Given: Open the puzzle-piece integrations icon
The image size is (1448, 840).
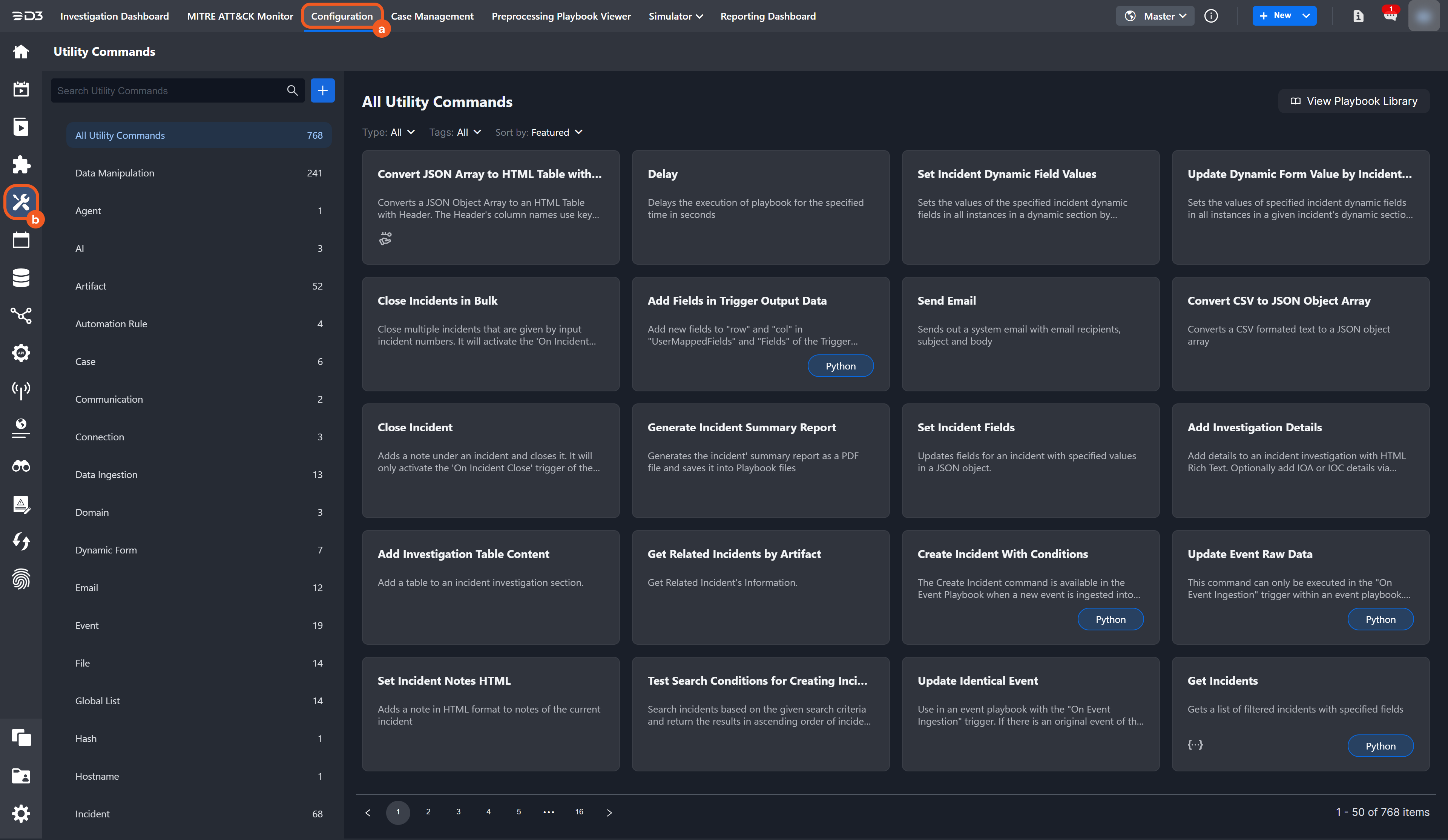Looking at the screenshot, I should coord(21,165).
